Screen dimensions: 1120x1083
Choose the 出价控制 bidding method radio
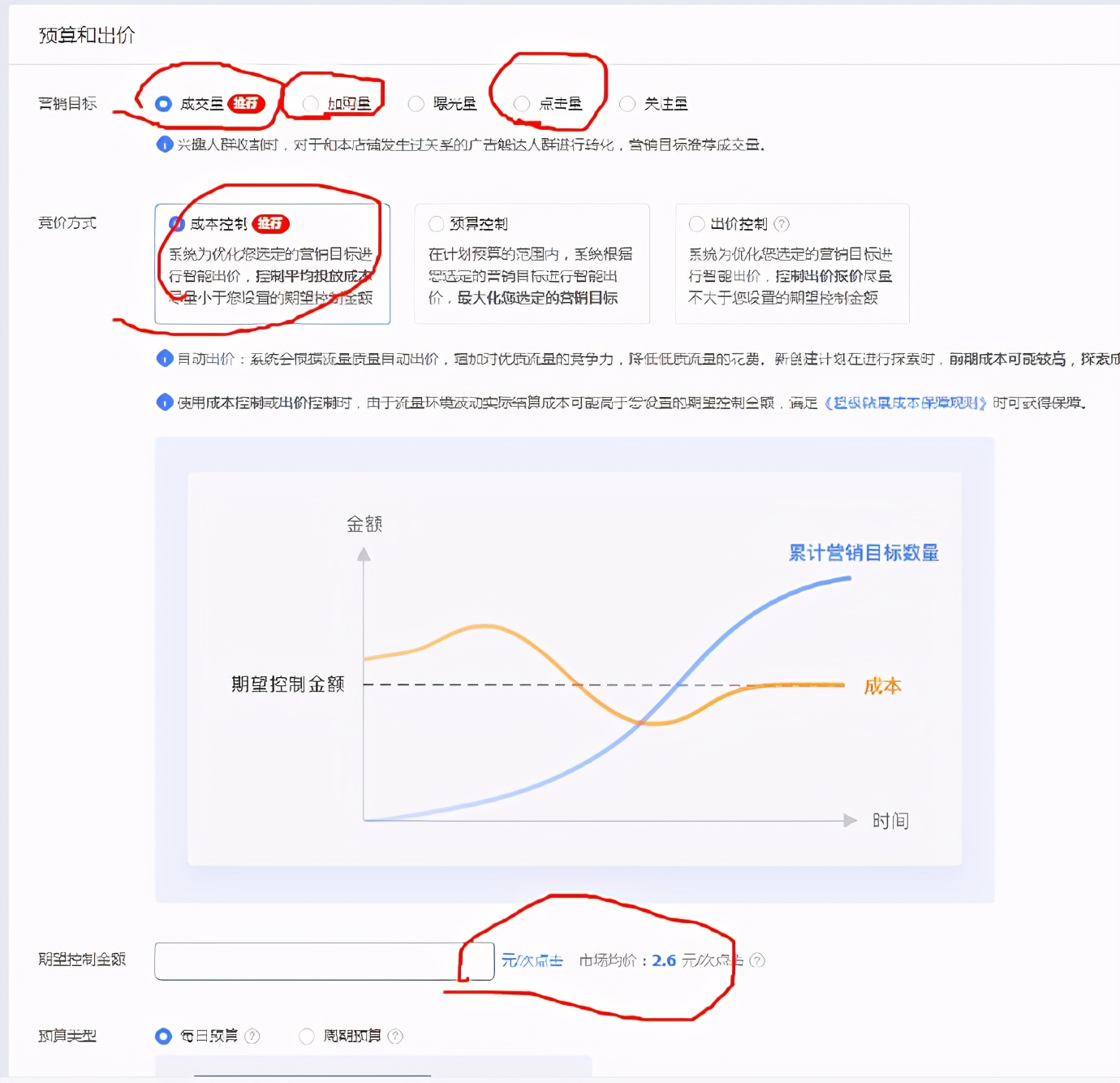696,224
